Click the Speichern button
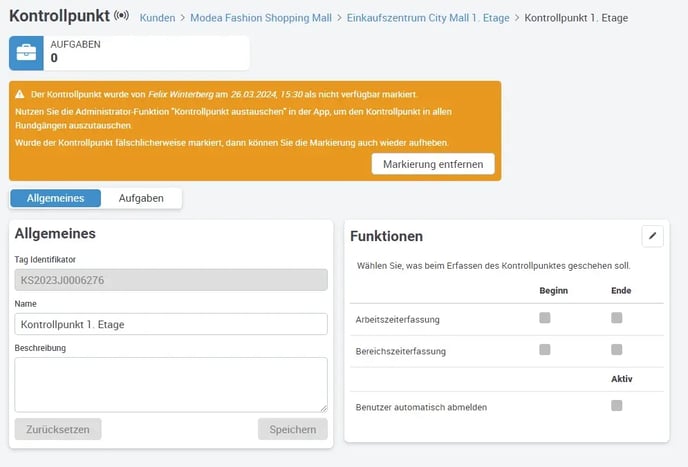Image resolution: width=688 pixels, height=467 pixels. point(293,429)
